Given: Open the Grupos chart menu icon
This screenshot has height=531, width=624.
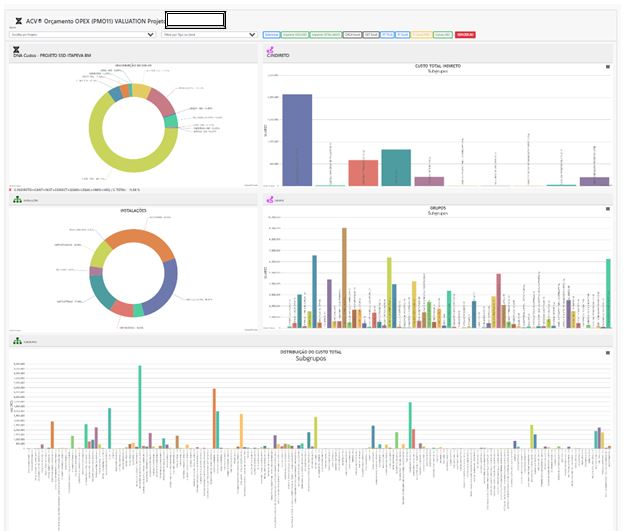Looking at the screenshot, I should click(x=606, y=209).
